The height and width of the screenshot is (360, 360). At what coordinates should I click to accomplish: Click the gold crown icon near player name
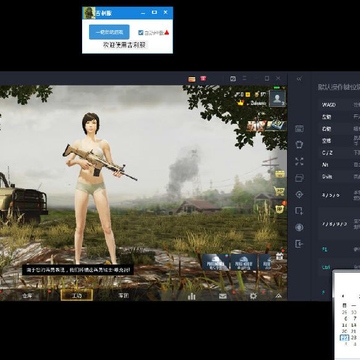coord(241,103)
